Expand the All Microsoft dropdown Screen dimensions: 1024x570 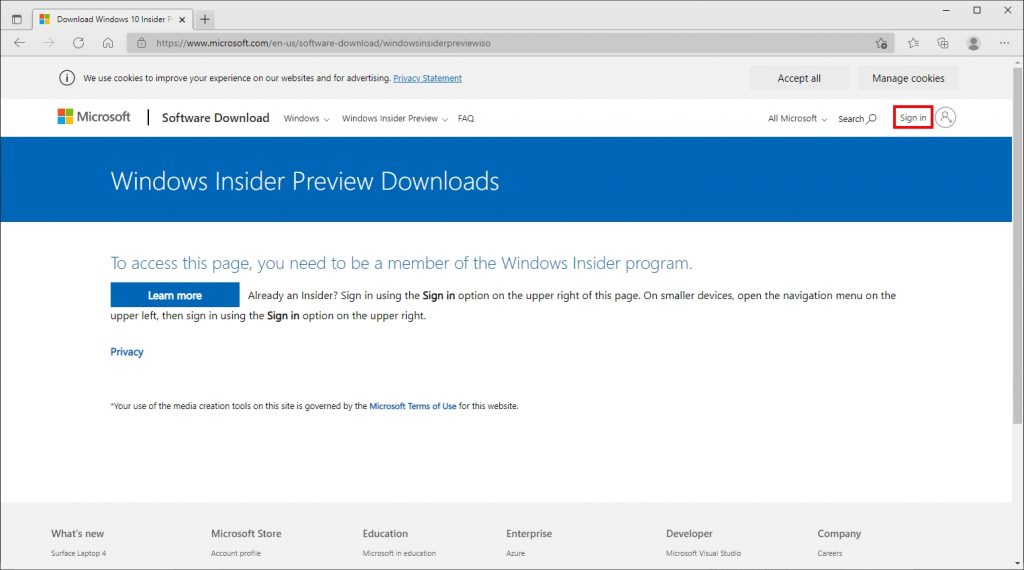[797, 118]
